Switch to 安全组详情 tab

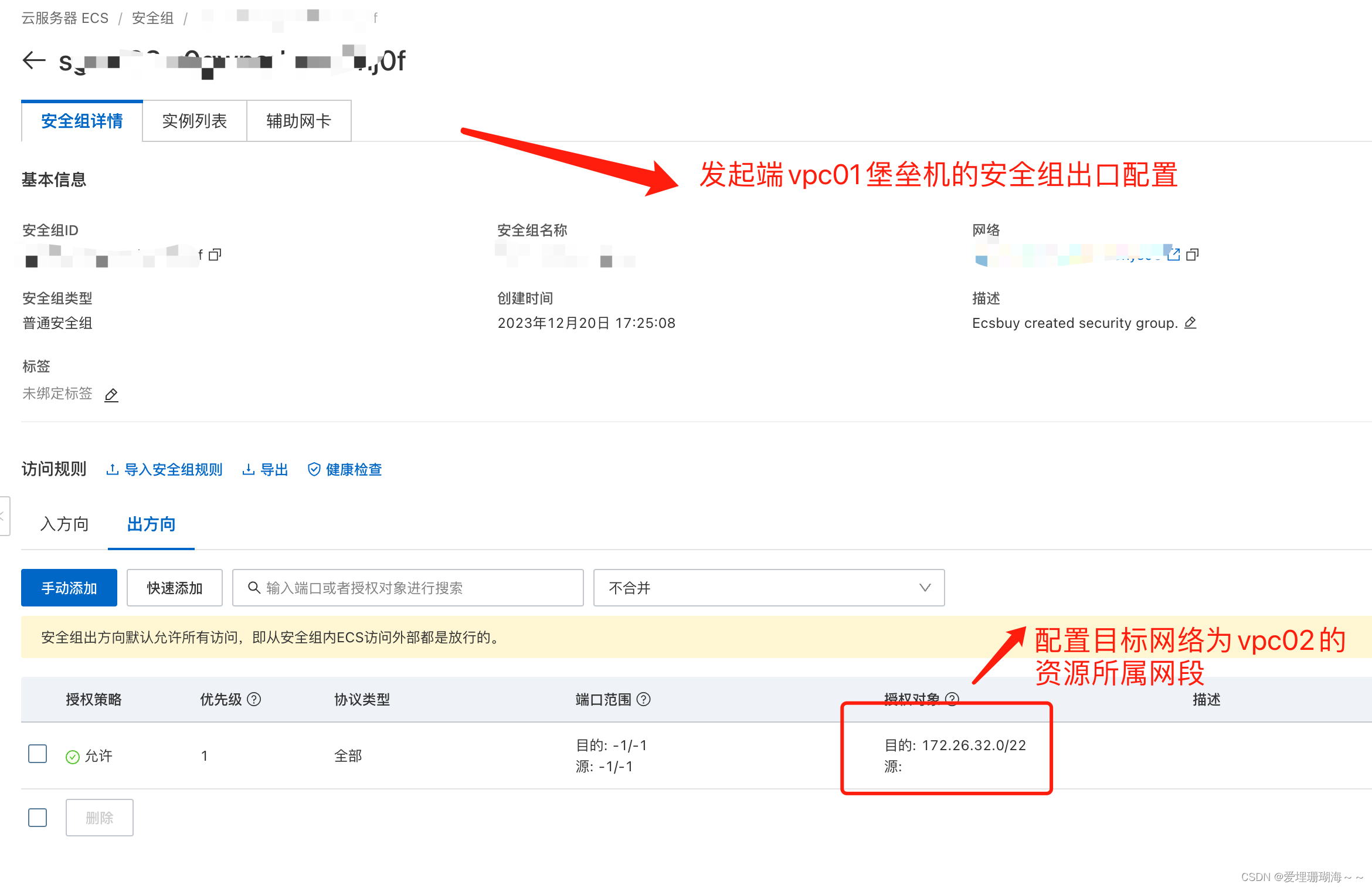coord(82,121)
